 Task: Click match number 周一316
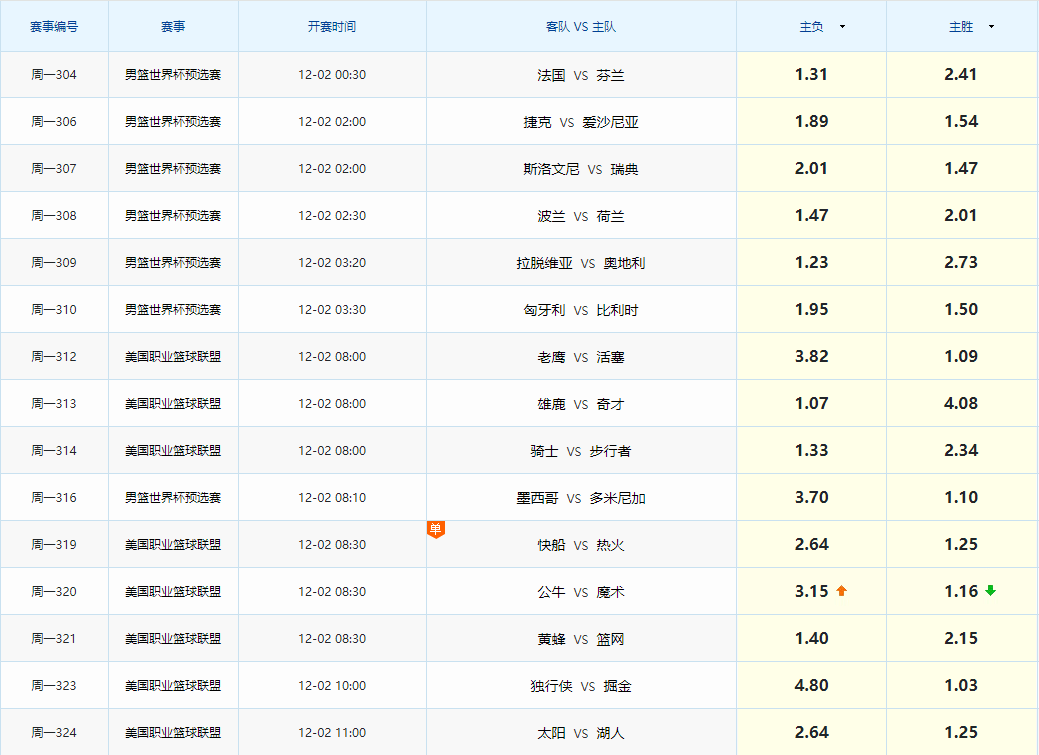click(54, 498)
